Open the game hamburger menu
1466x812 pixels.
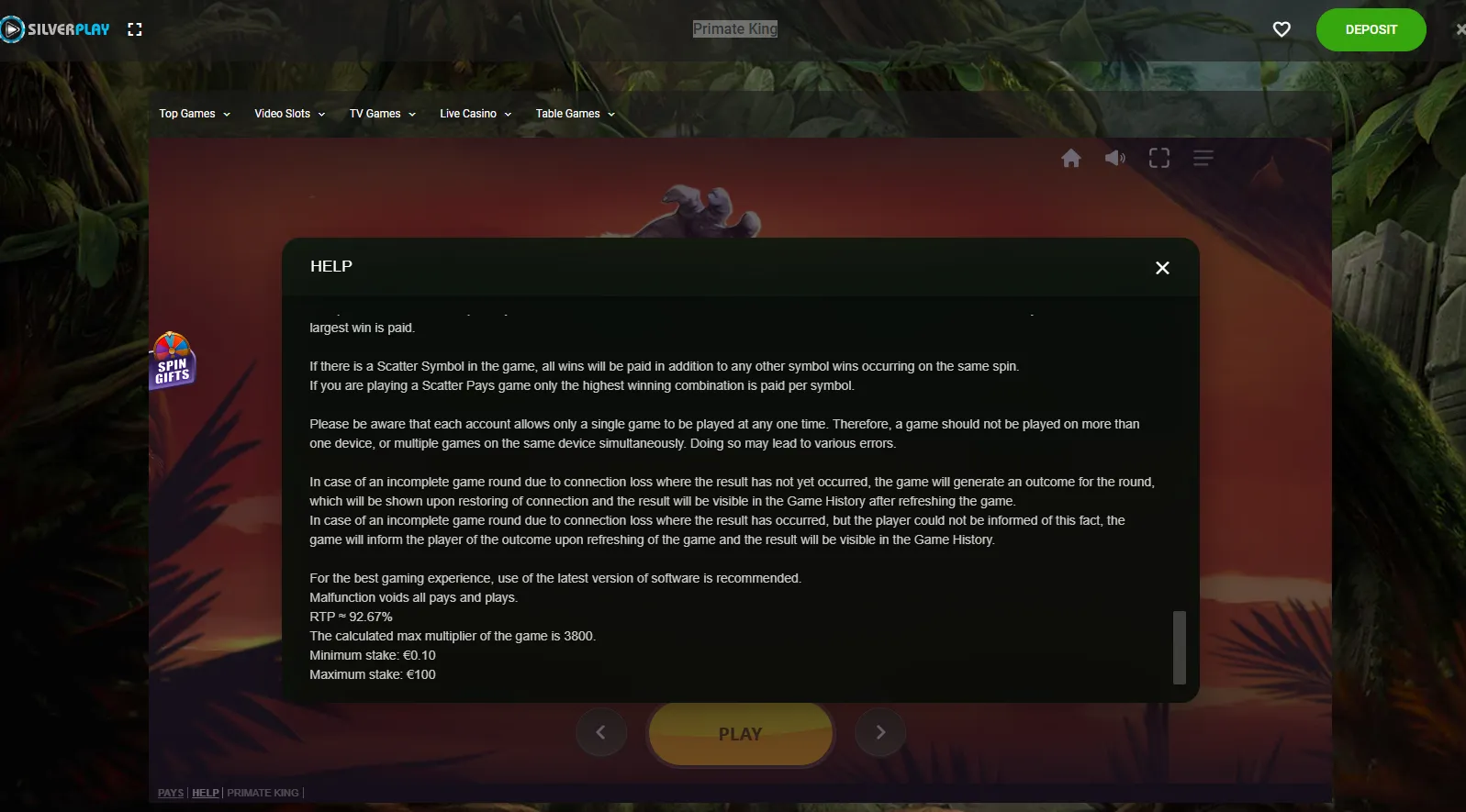[x=1203, y=159]
